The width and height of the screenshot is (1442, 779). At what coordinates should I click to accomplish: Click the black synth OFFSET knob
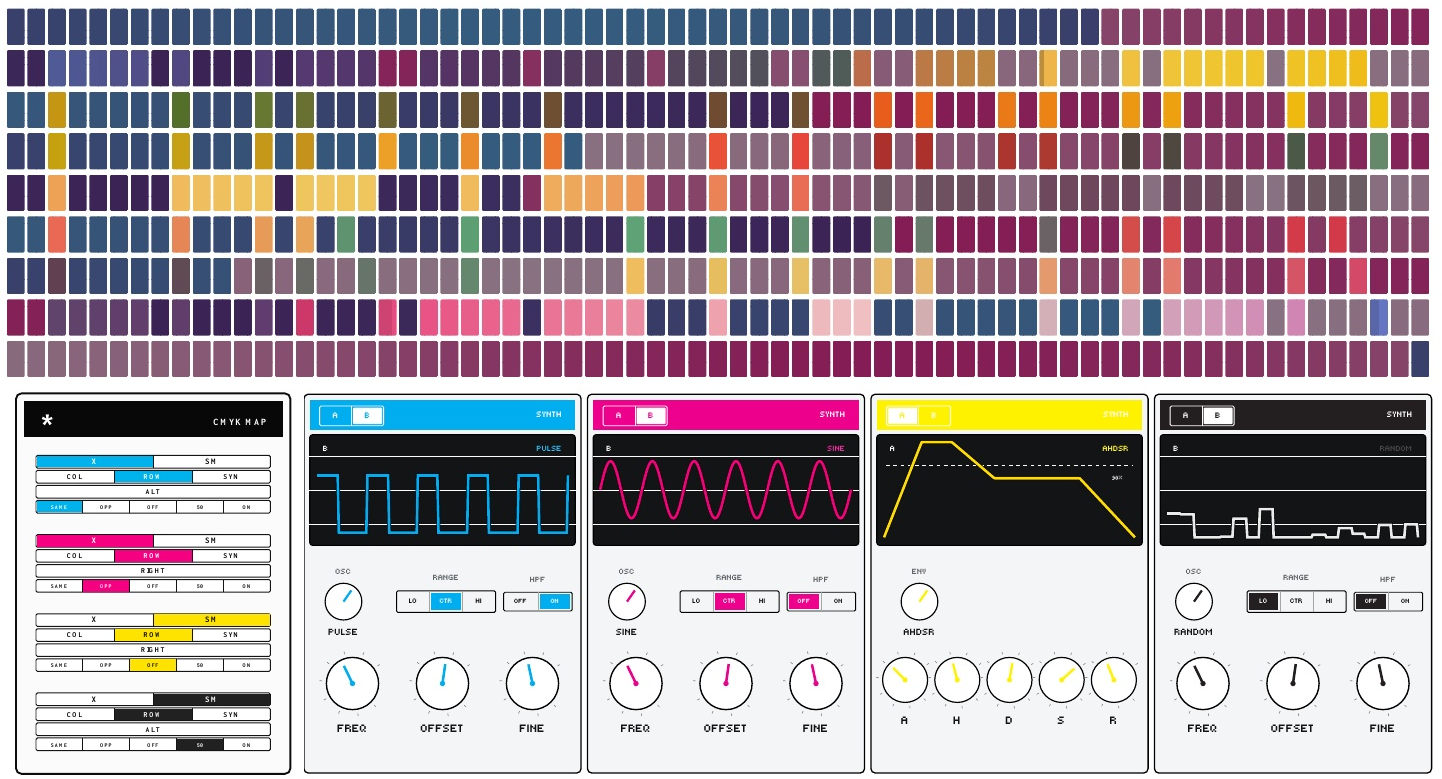pos(1292,684)
